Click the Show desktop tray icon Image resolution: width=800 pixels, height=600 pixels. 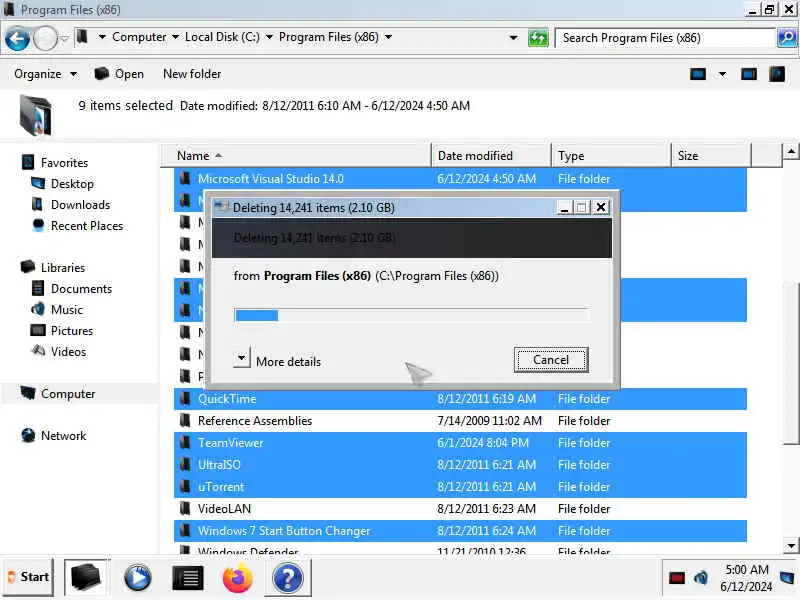point(787,578)
